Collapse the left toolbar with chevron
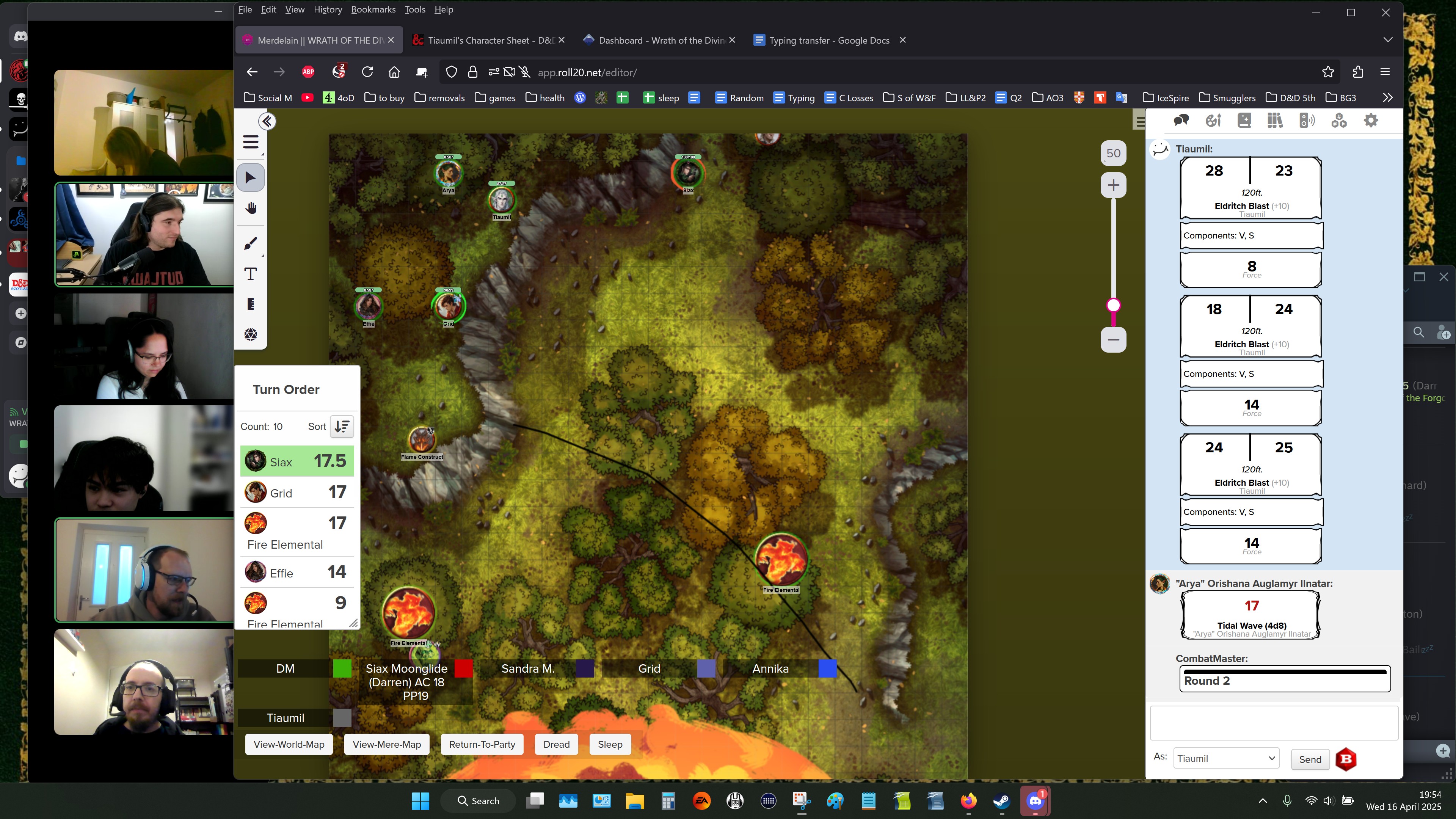The height and width of the screenshot is (819, 1456). tap(267, 121)
